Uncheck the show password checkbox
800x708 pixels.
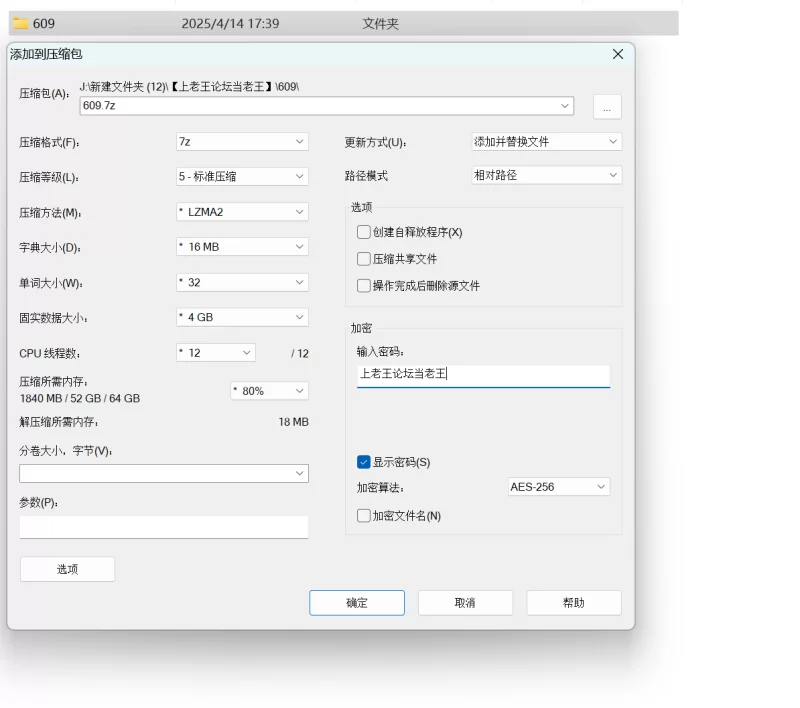[364, 462]
